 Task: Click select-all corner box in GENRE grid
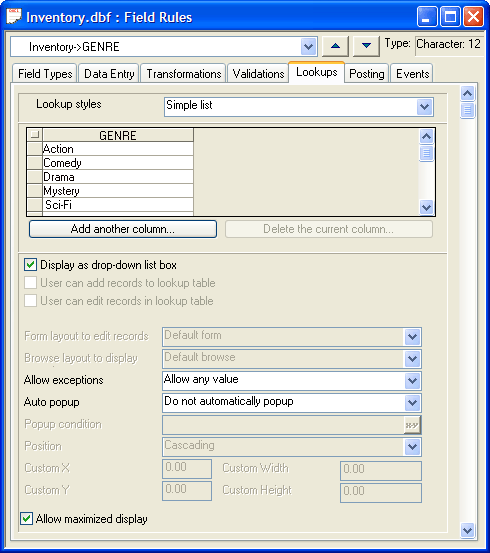tap(35, 135)
